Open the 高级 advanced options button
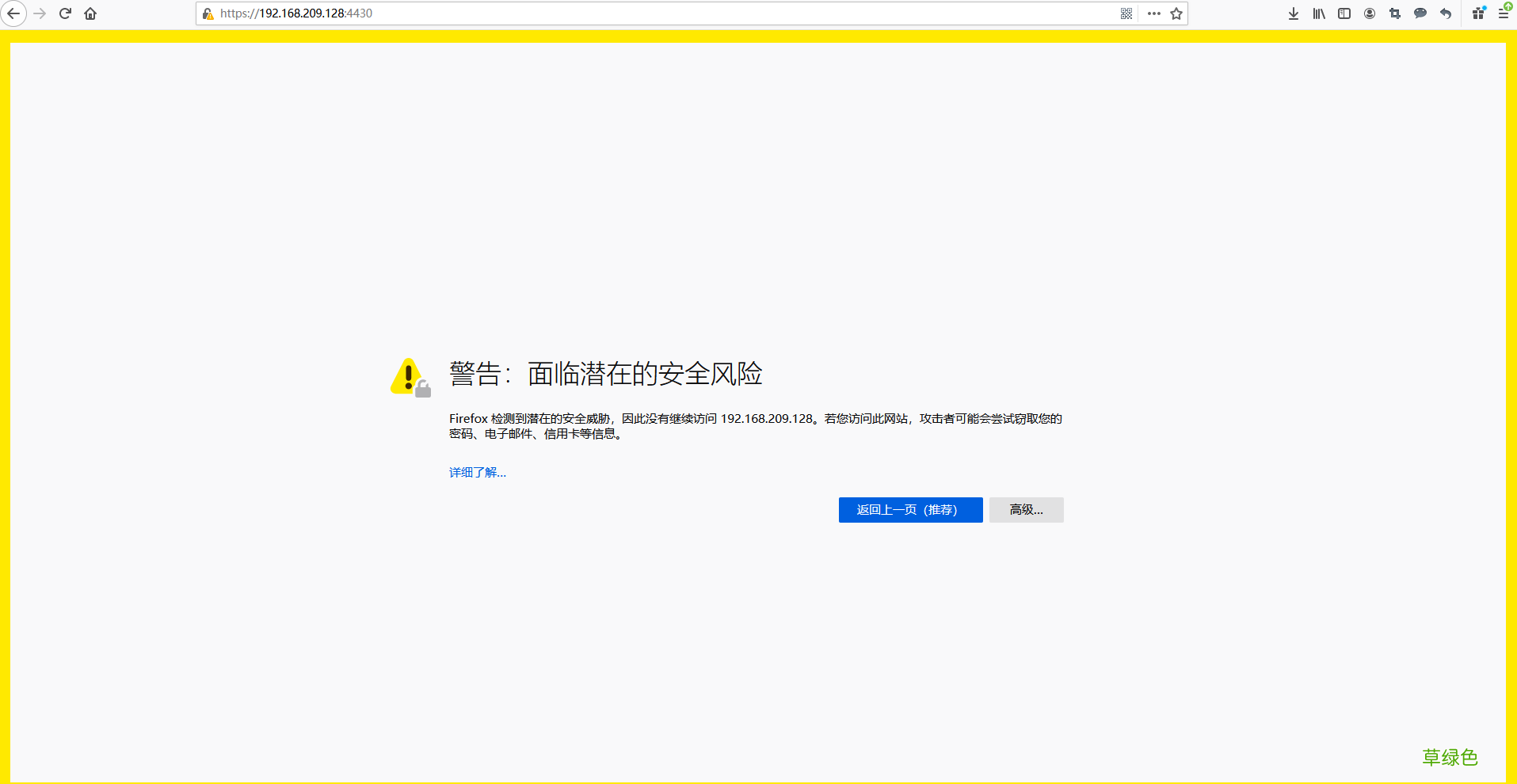1517x784 pixels. pos(1026,510)
